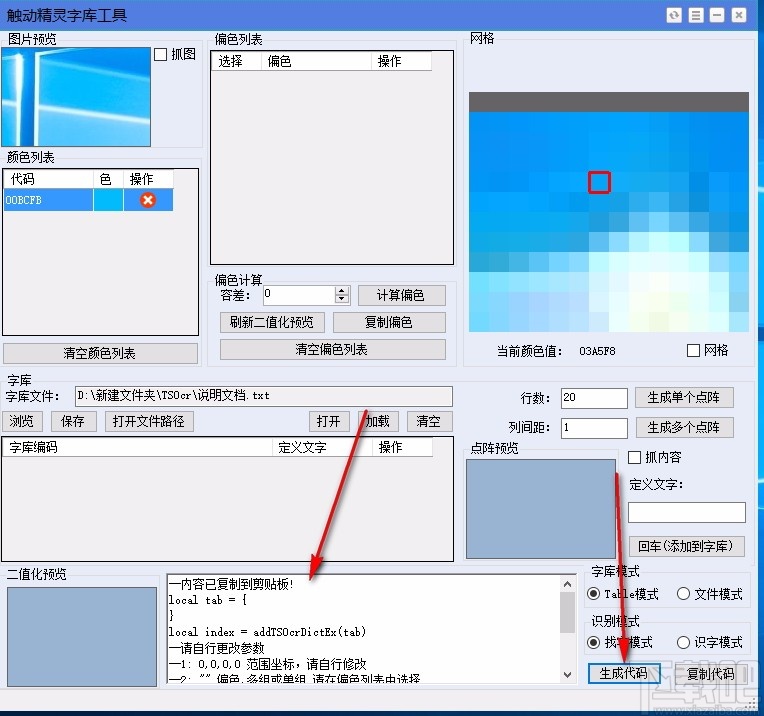This screenshot has height=716, width=764.
Task: Click 打开文件路径 button
Action: (149, 421)
